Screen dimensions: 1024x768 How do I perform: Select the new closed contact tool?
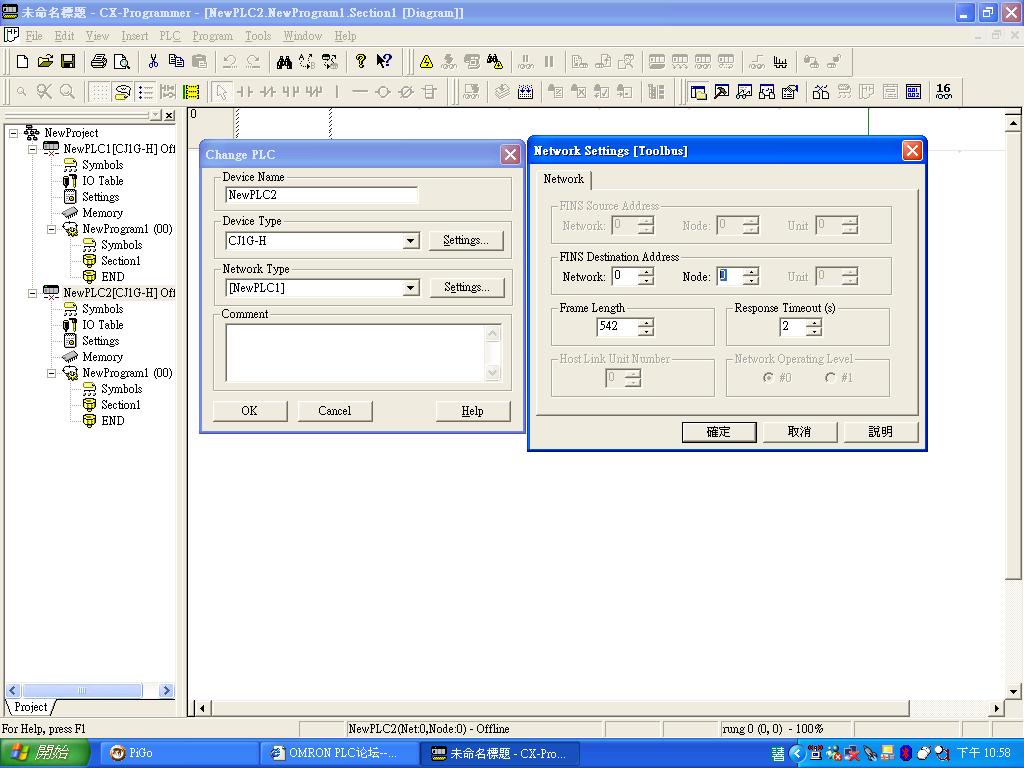coord(268,91)
